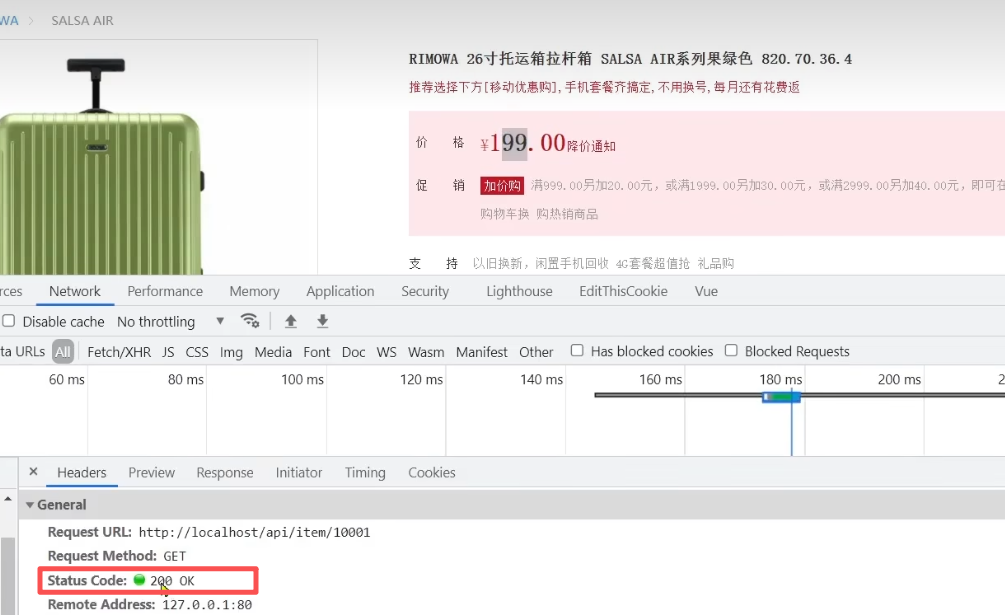Close the request details pane X
Screen dimensions: 1005x615
[33, 472]
